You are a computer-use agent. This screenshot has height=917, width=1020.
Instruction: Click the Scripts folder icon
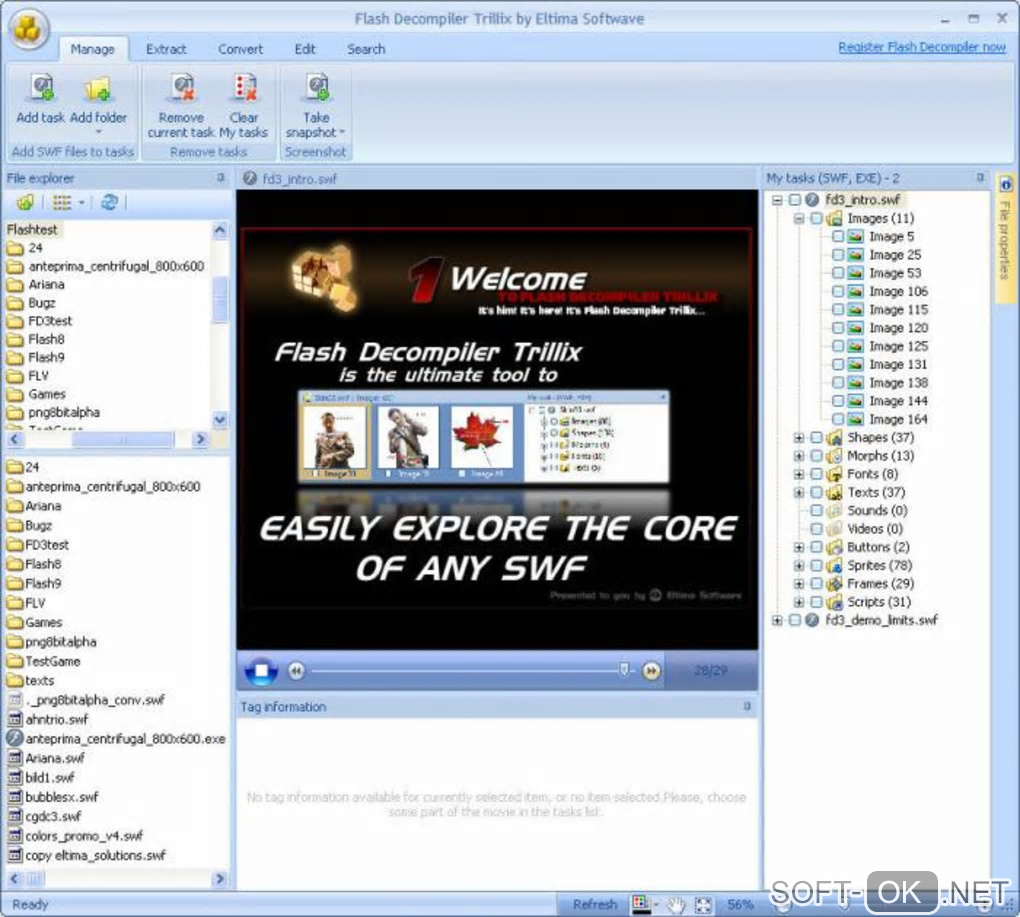click(x=834, y=602)
